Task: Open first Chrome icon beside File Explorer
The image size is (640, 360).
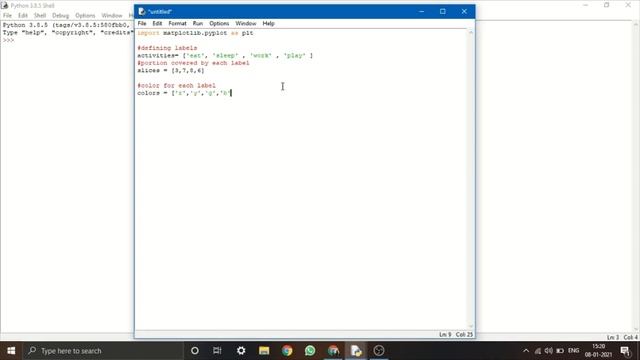Action: 287,351
